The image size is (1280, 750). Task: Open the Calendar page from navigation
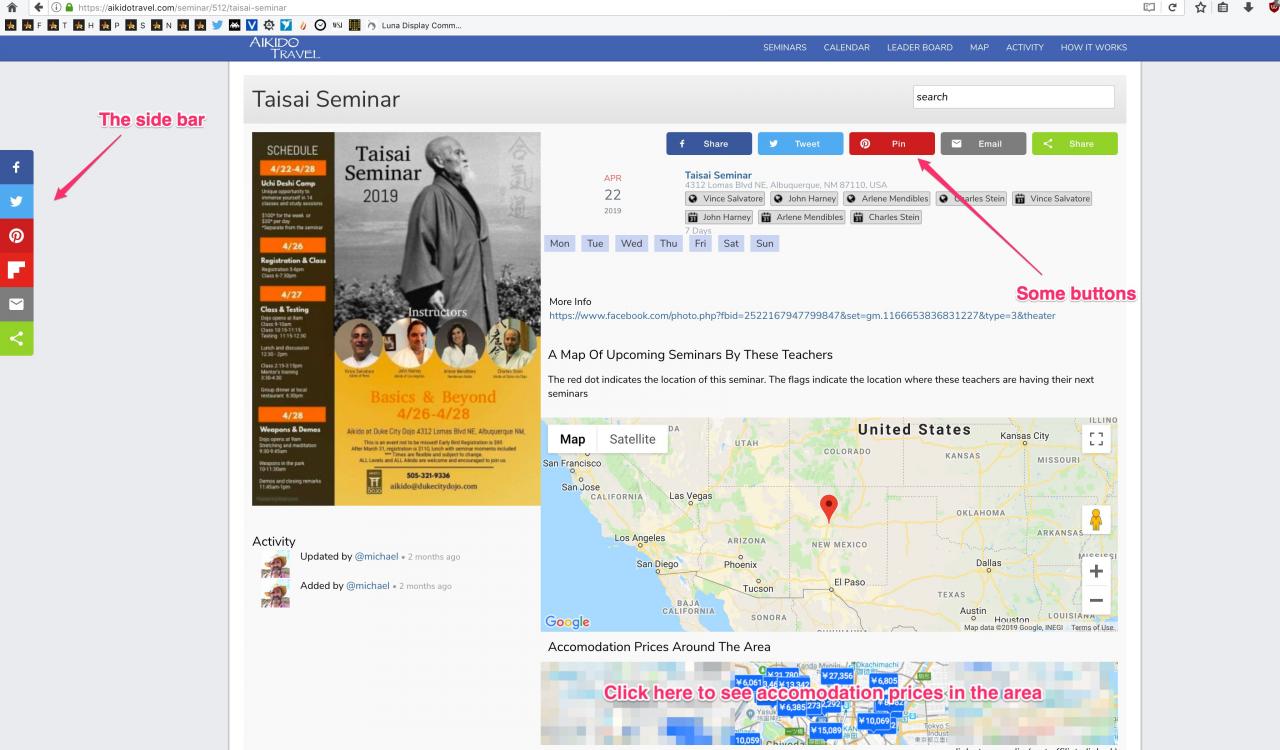[x=846, y=47]
